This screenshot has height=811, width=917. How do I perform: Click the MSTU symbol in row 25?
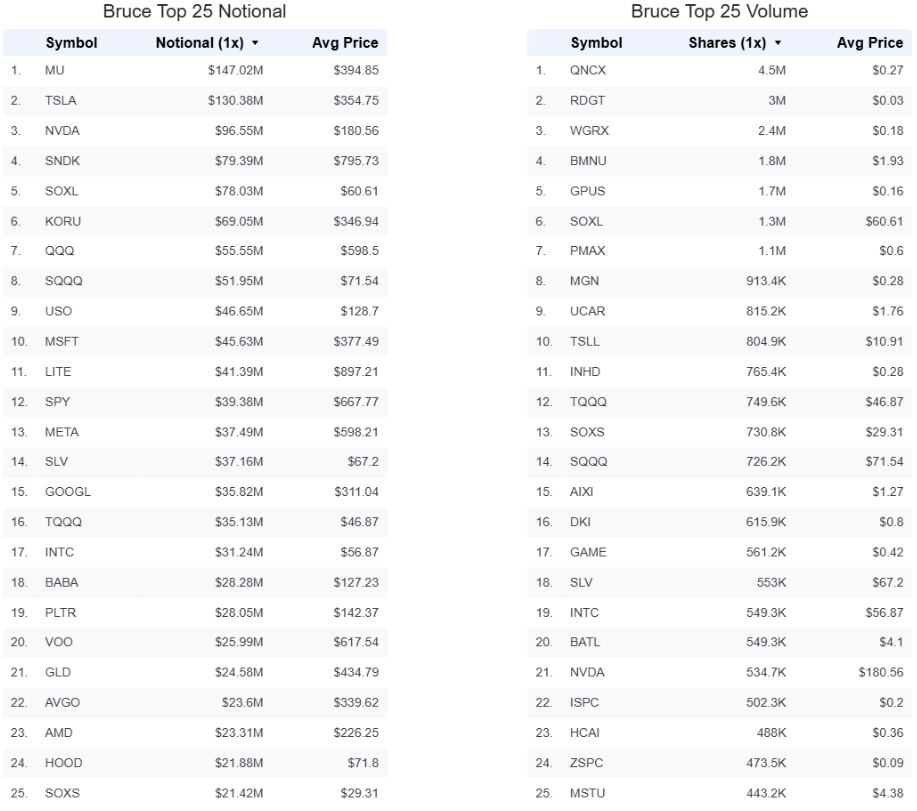tap(587, 793)
